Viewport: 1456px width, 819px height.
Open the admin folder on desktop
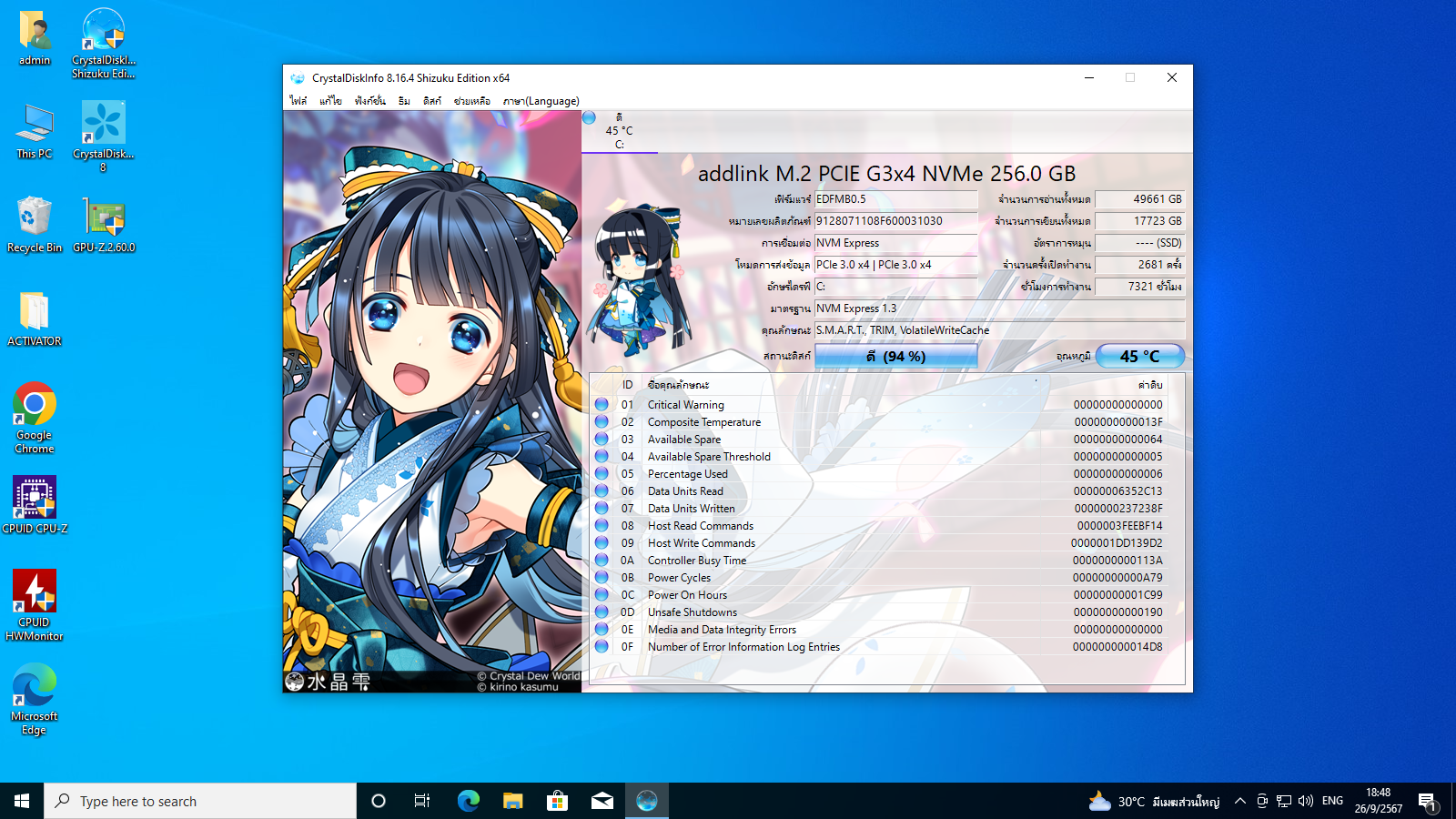click(x=35, y=38)
